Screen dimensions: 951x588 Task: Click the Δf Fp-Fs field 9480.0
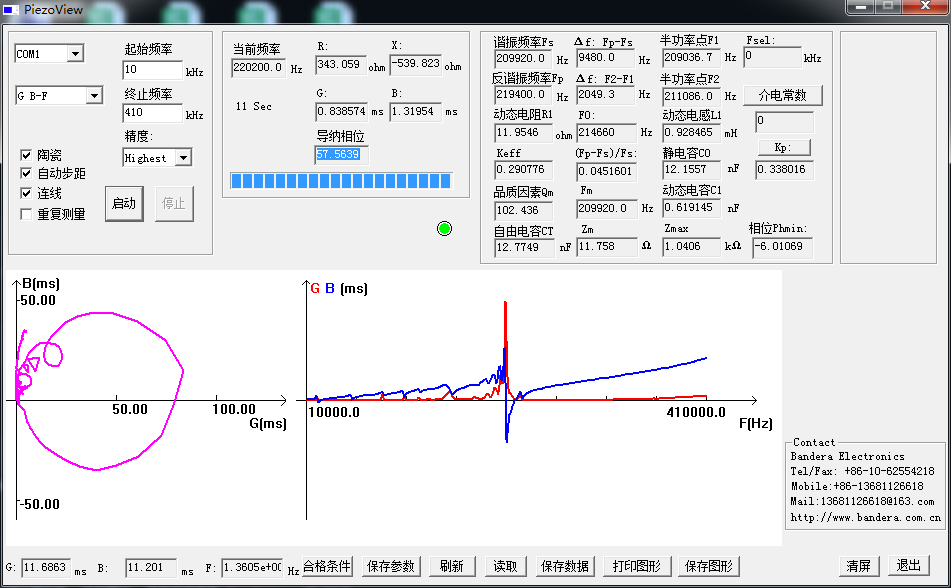point(607,58)
